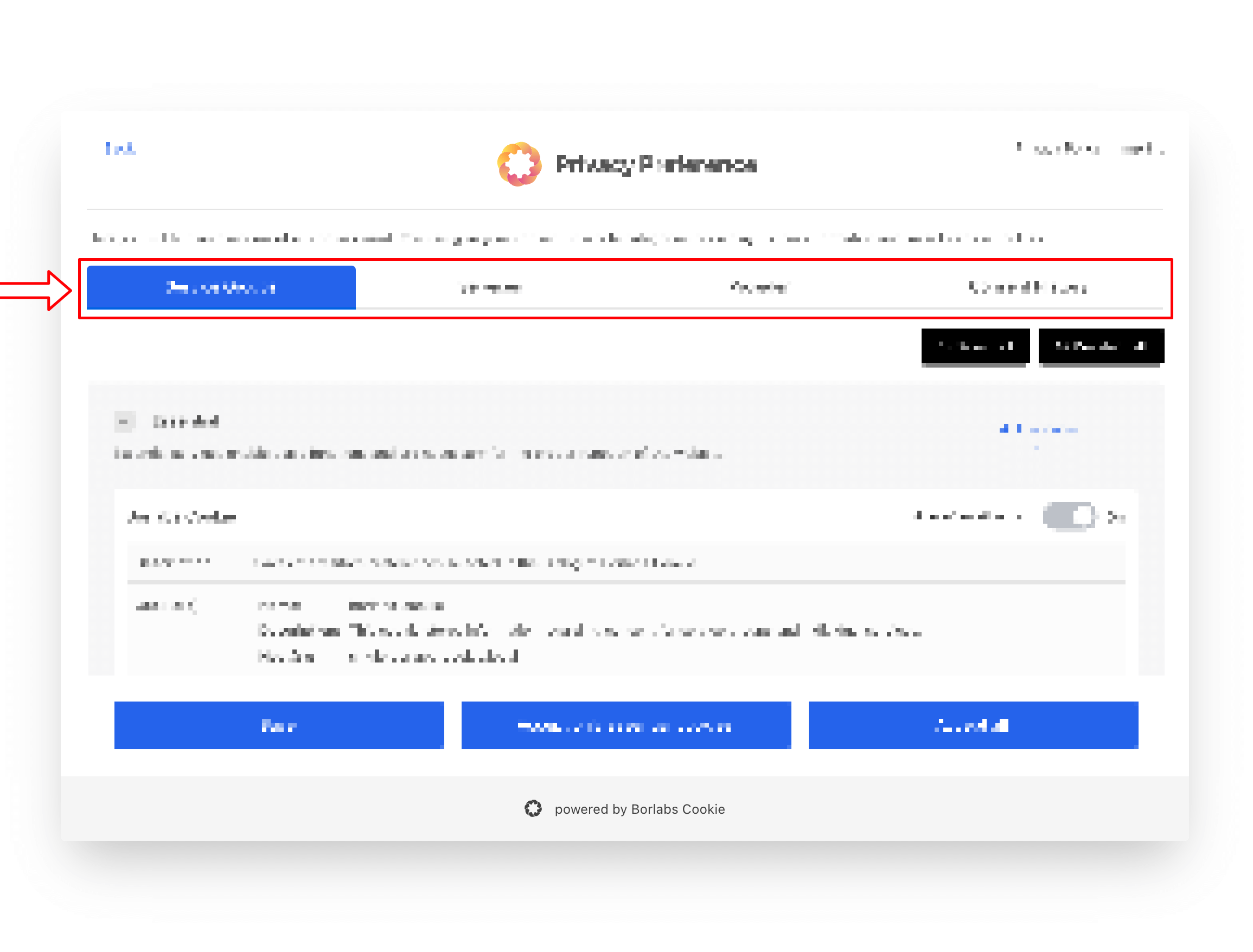Viewport: 1253px width, 952px height.
Task: Open the first blue highlighted tab
Action: (x=221, y=287)
